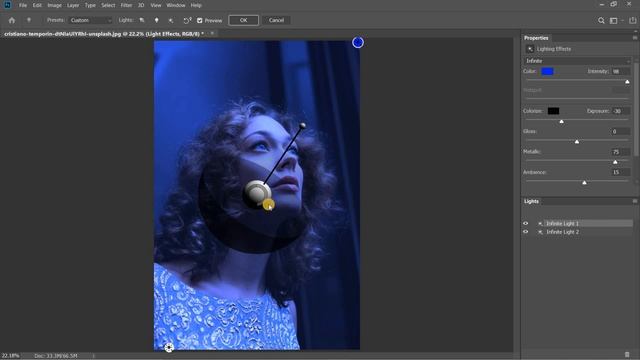Click the OK button
This screenshot has height=360, width=640.
coord(244,20)
